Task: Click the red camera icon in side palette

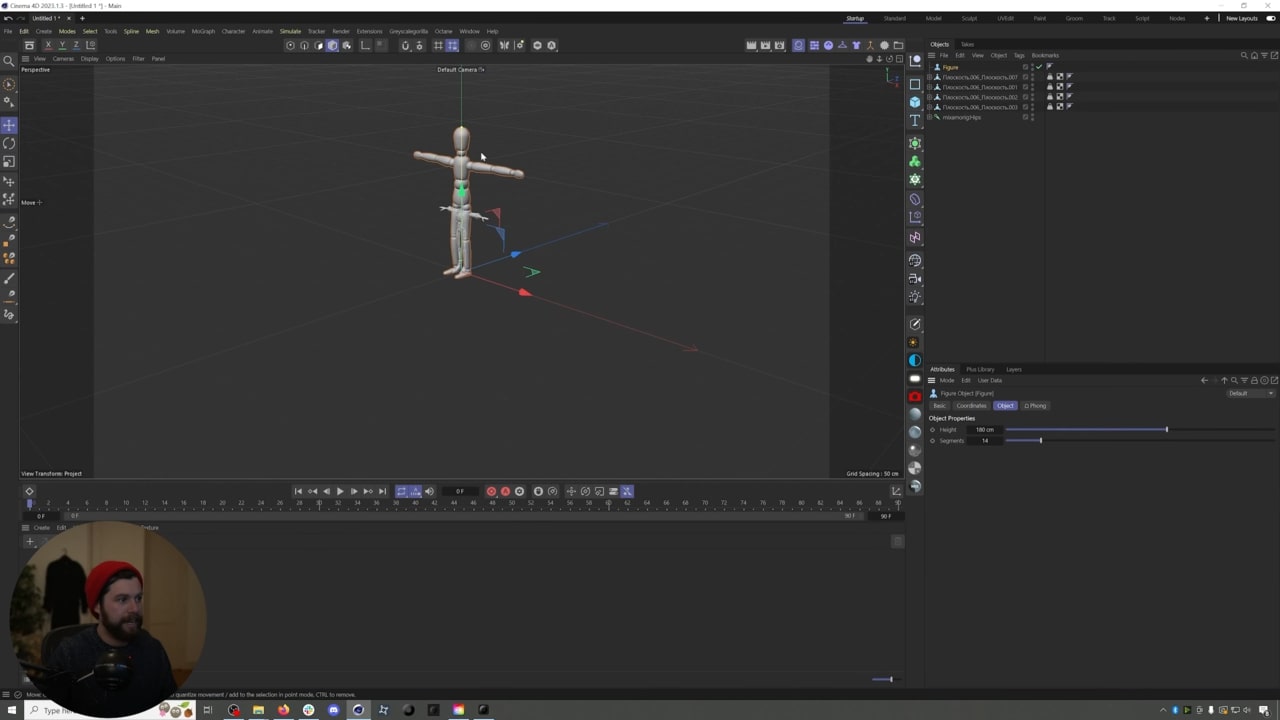Action: [915, 396]
